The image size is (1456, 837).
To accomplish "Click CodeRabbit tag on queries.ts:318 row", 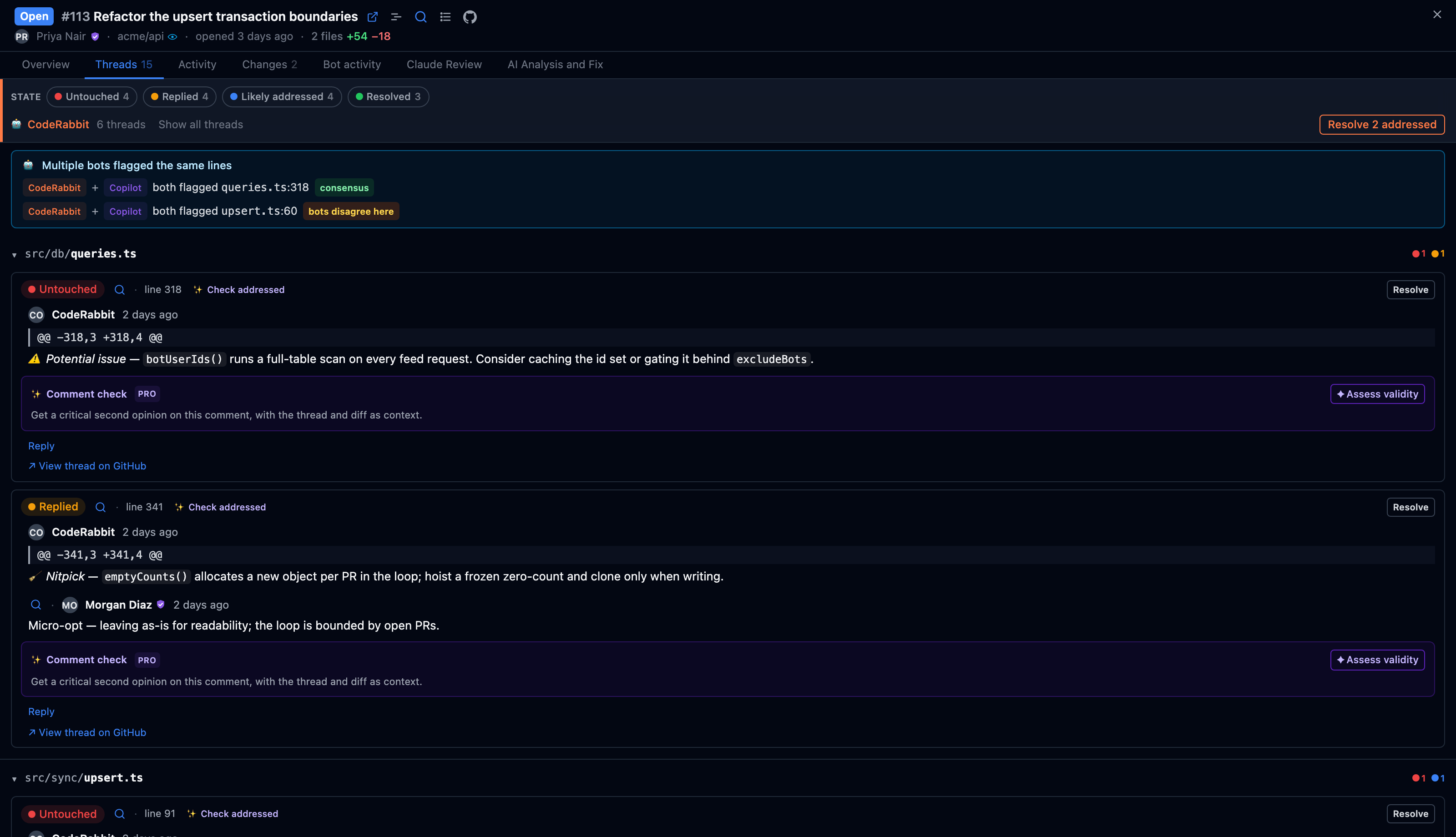I will 55,188.
